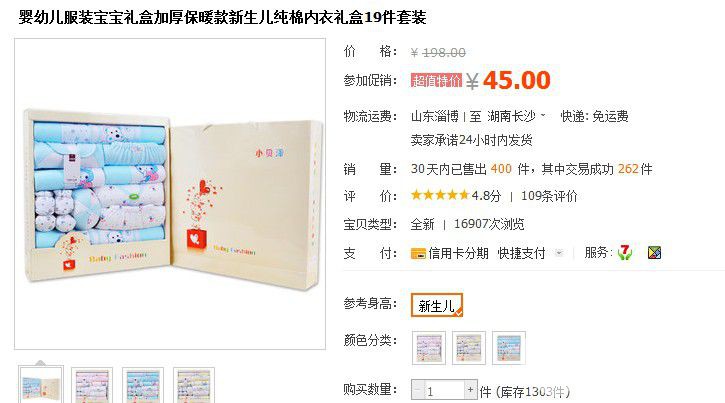
Task: Decrease purchase quantity with minus button
Action: [x=417, y=390]
